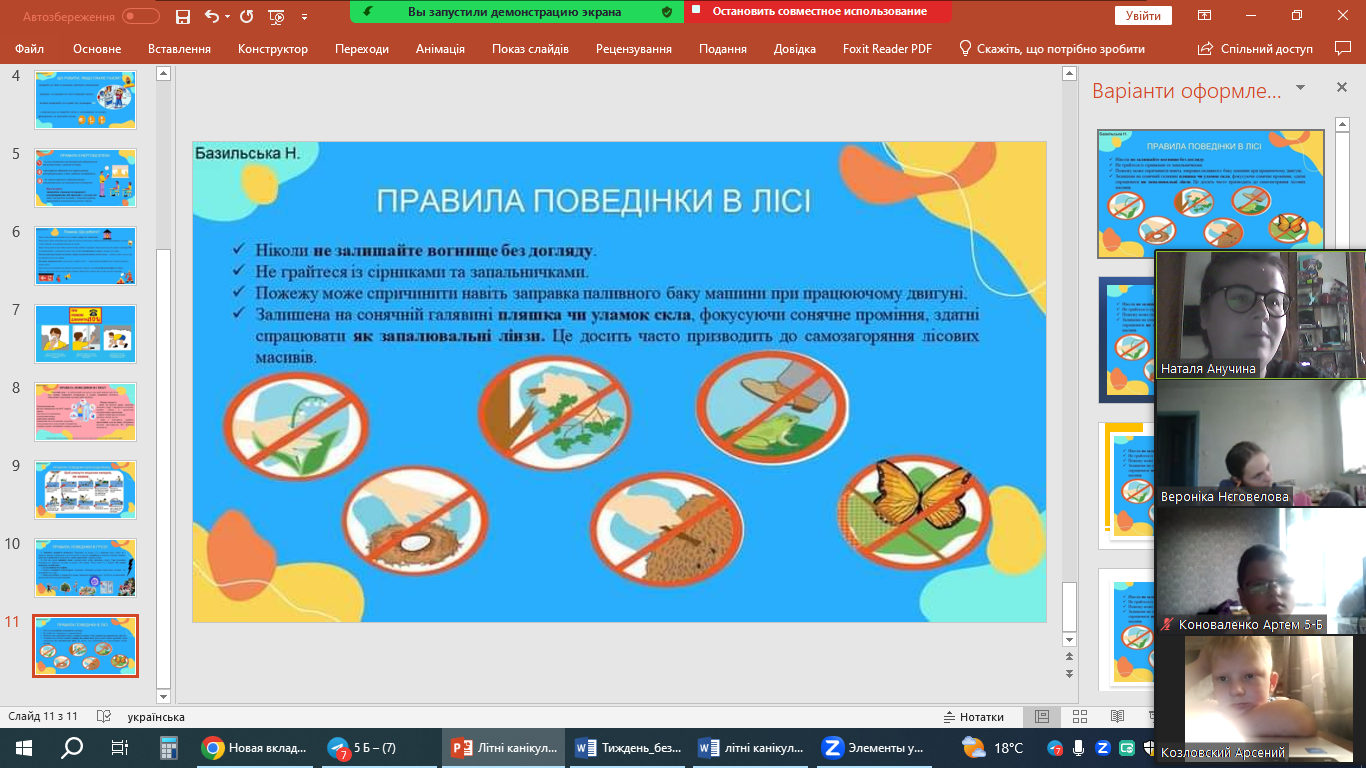Viewport: 1366px width, 768px height.
Task: Switch to Reading view icon
Action: 1117,717
